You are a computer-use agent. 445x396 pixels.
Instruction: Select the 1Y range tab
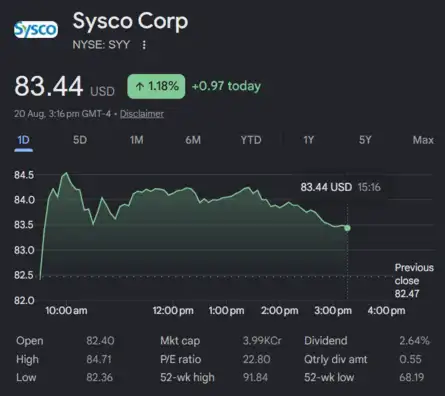tap(308, 140)
